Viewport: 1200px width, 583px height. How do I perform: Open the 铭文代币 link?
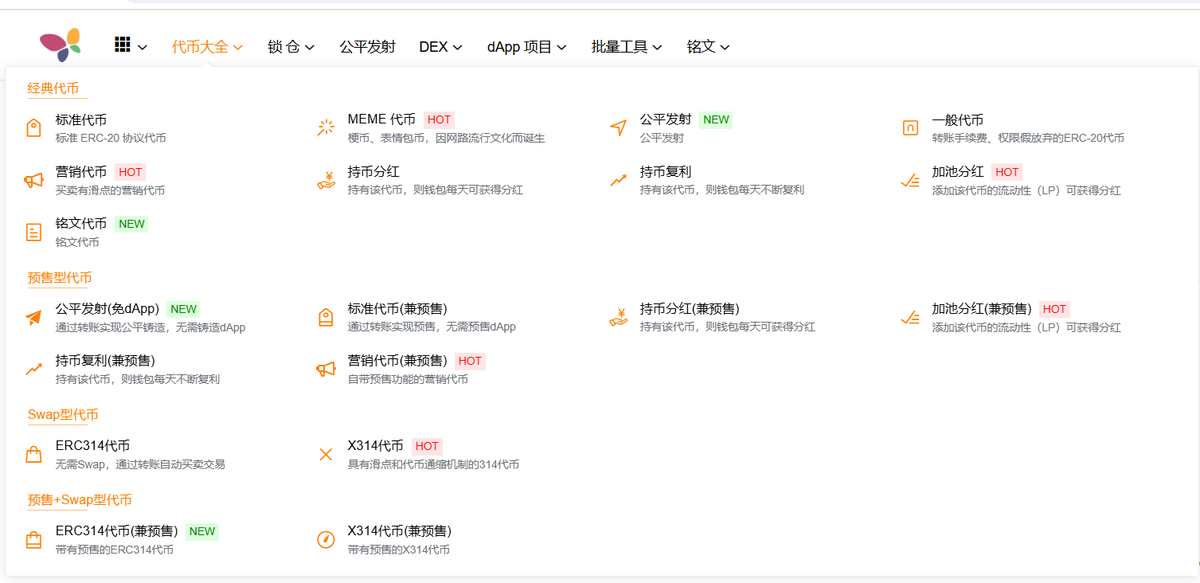coord(81,223)
